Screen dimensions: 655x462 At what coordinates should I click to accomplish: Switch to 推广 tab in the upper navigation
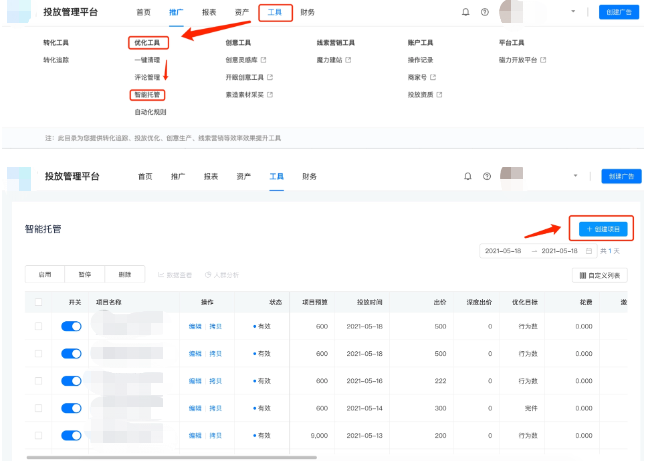point(176,13)
